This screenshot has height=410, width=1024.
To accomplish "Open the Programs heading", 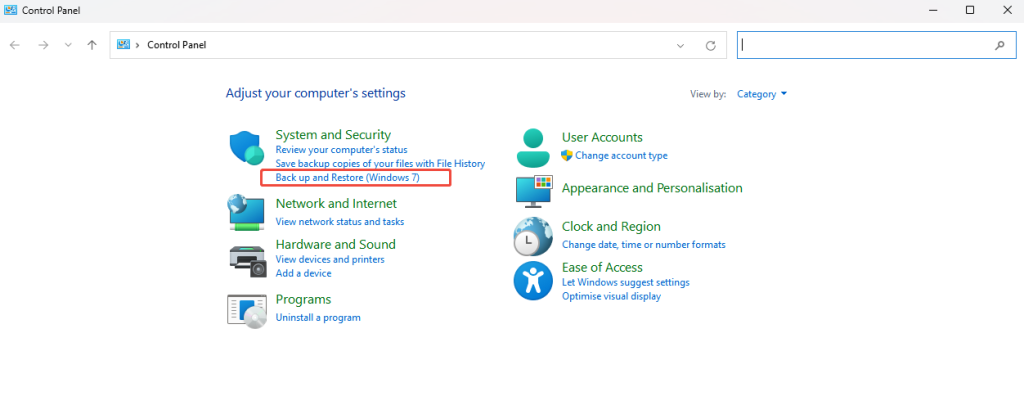I will (304, 299).
